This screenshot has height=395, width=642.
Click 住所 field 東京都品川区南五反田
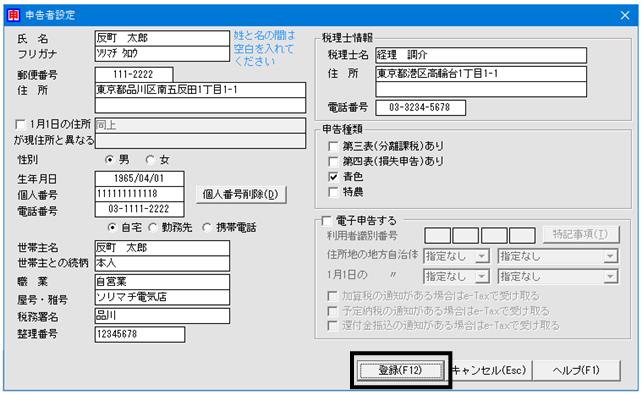pyautogui.click(x=200, y=90)
